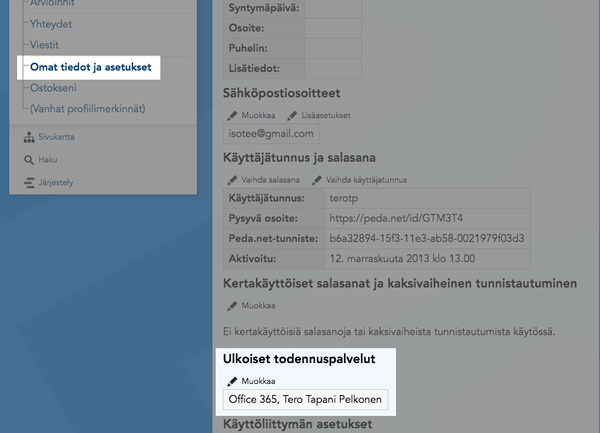Viewport: 600px width, 433px height.
Task: Open (Vanhat profiilimerkinnät) sidebar entry
Action: click(88, 108)
